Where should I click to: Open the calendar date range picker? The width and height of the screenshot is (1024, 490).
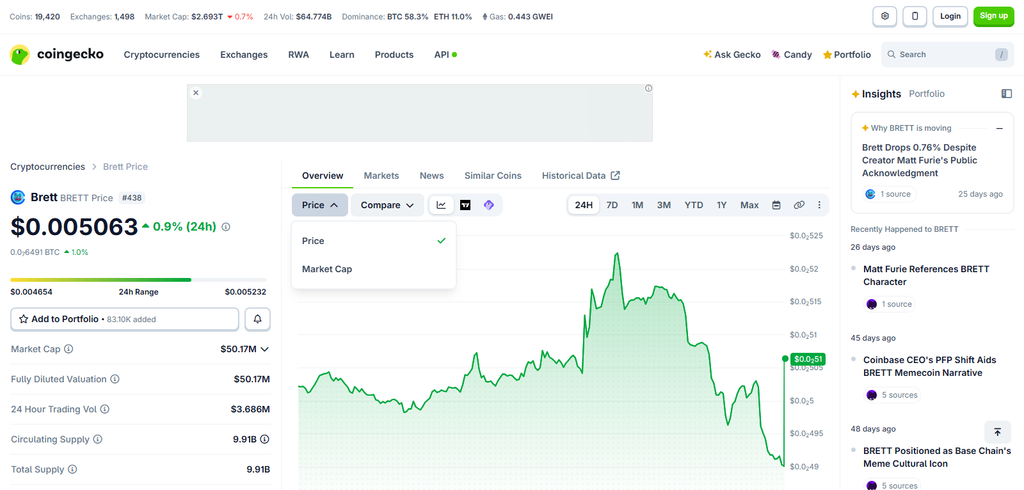tap(776, 205)
